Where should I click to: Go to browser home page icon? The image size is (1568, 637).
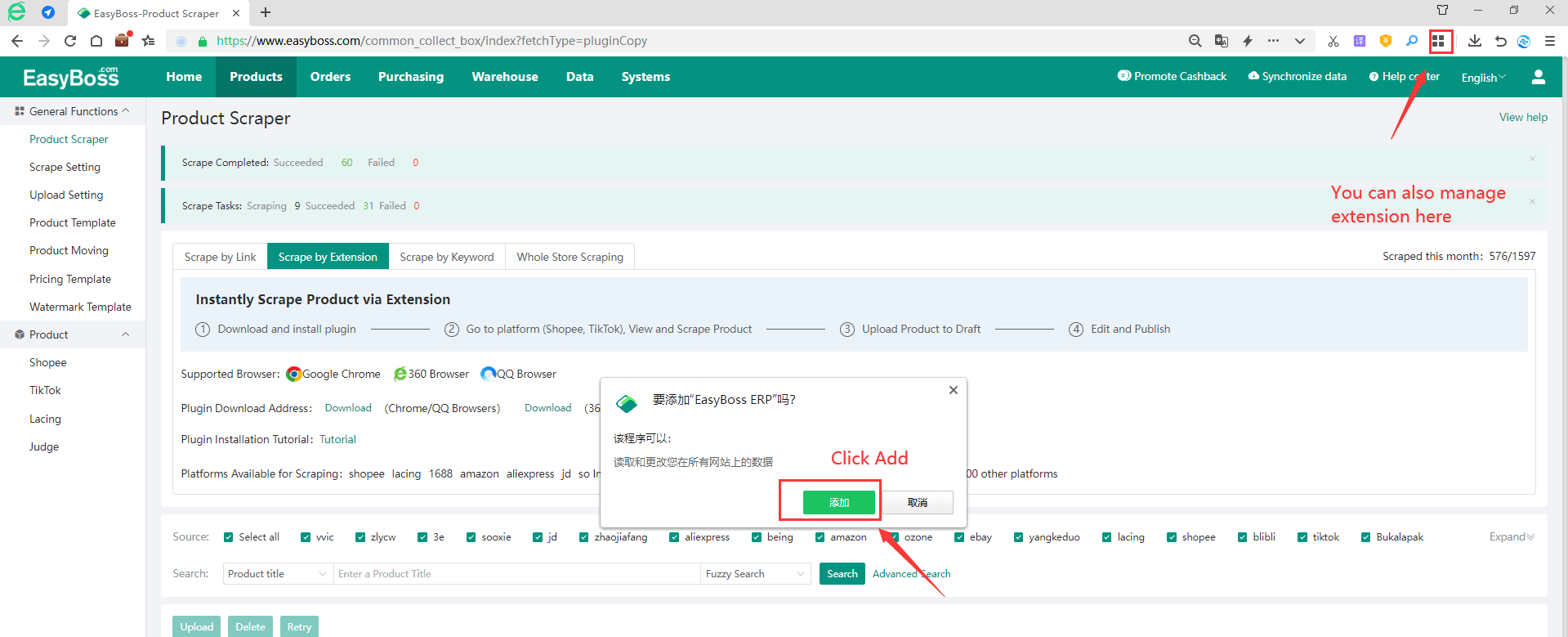(96, 41)
